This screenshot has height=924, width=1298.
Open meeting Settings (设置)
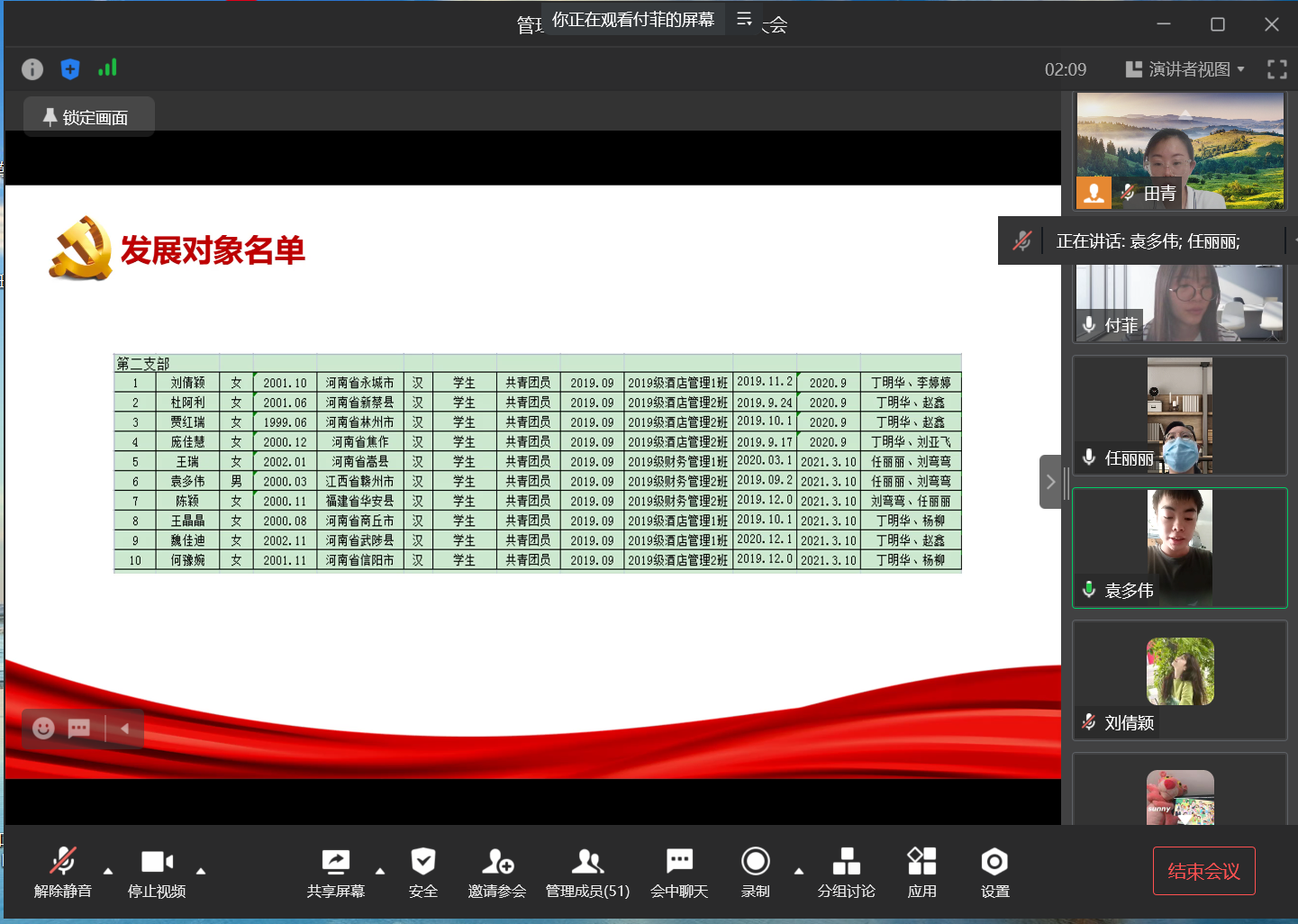click(x=994, y=871)
